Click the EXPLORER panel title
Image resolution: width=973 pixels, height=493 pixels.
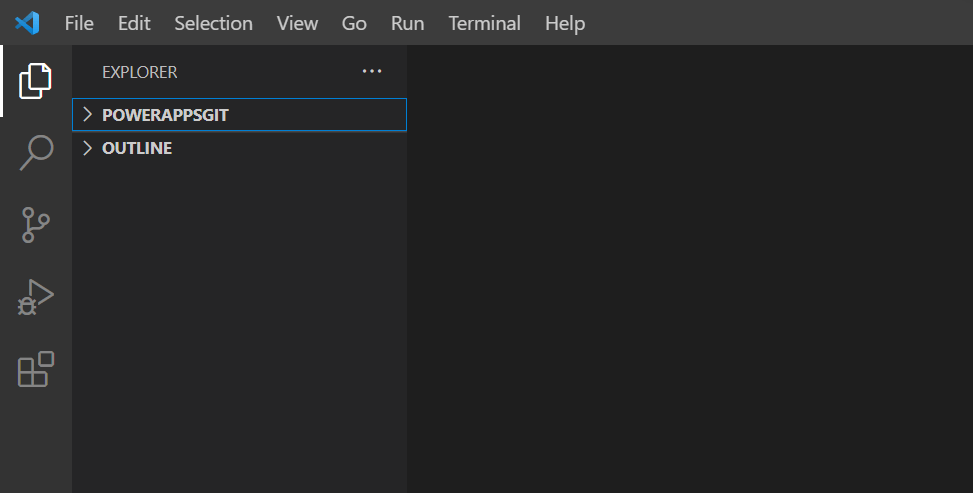[139, 72]
